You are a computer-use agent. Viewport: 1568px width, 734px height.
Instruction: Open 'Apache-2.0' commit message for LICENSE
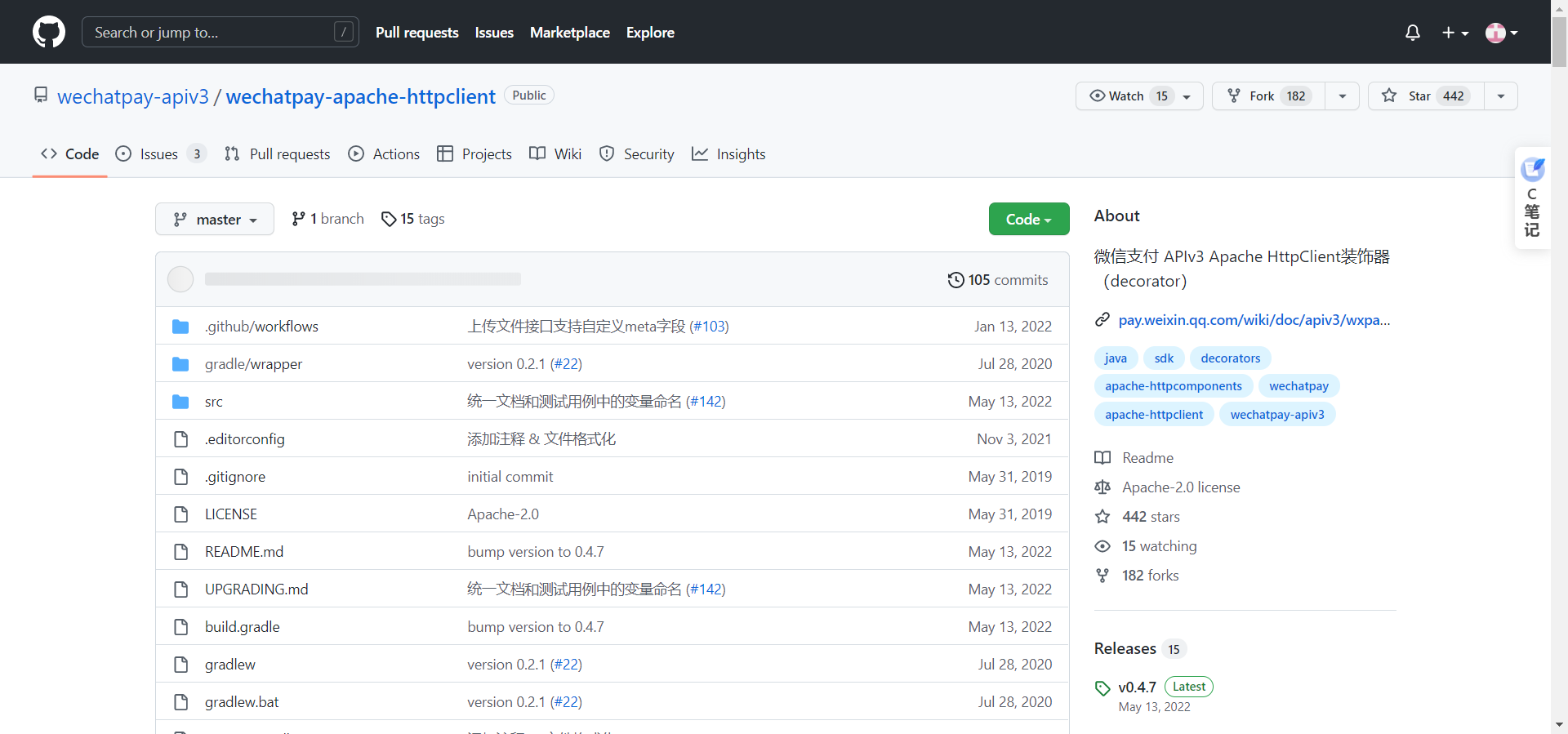click(503, 514)
